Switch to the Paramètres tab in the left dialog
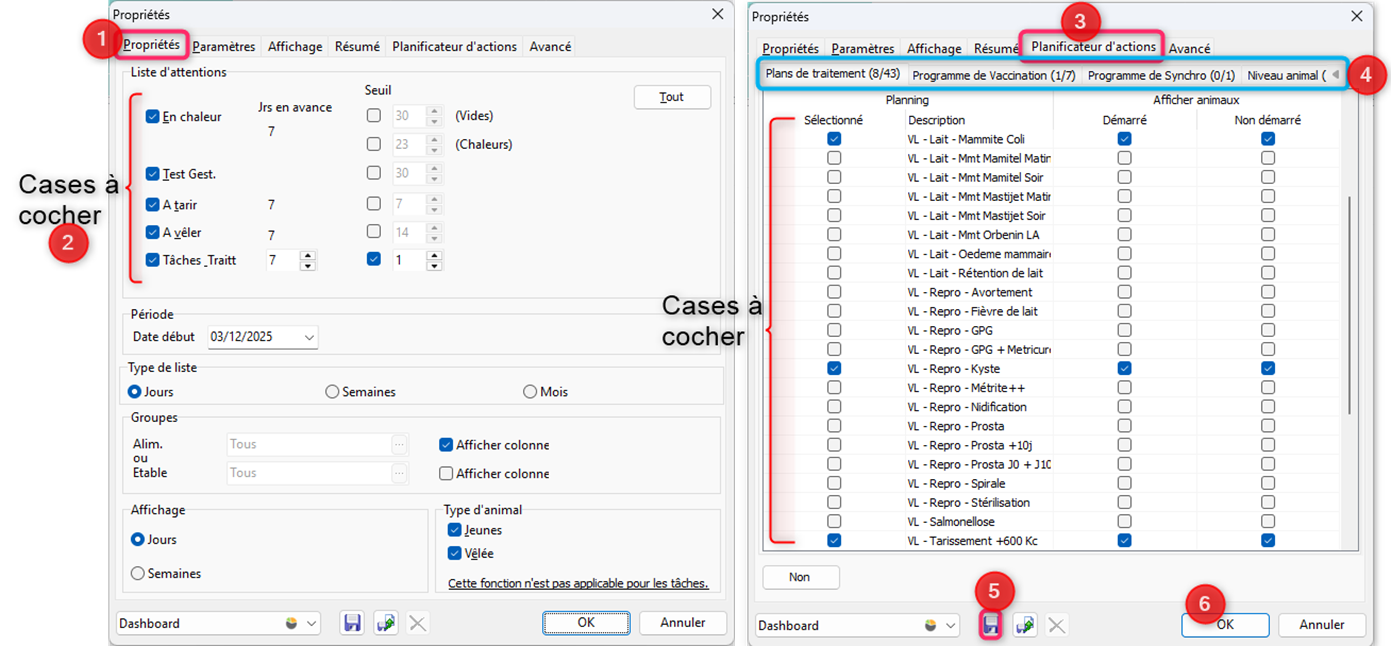Screen dimensions: 1391x646 click(223, 46)
